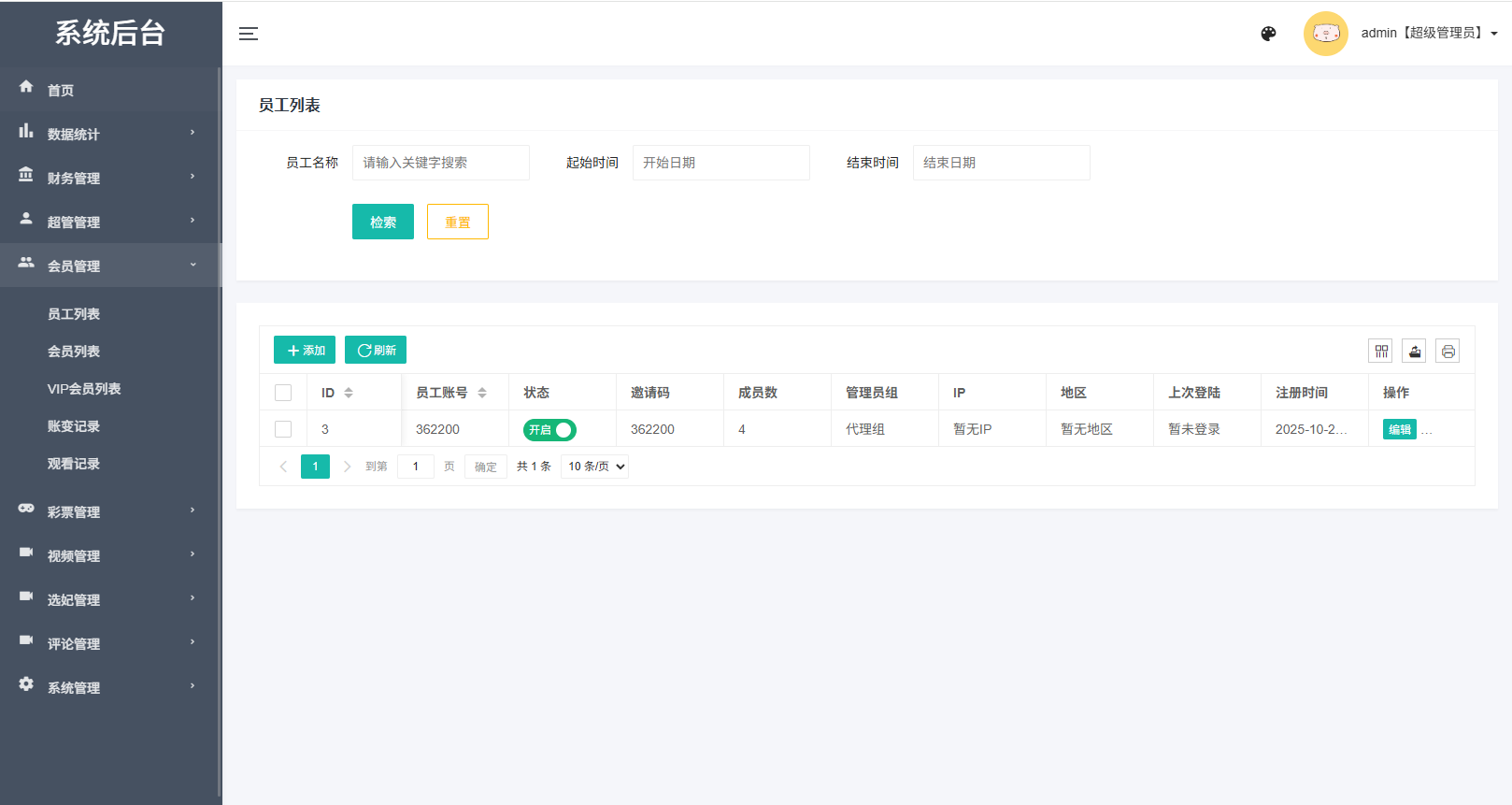Sort by 员工账号 column arrows

pos(482,393)
